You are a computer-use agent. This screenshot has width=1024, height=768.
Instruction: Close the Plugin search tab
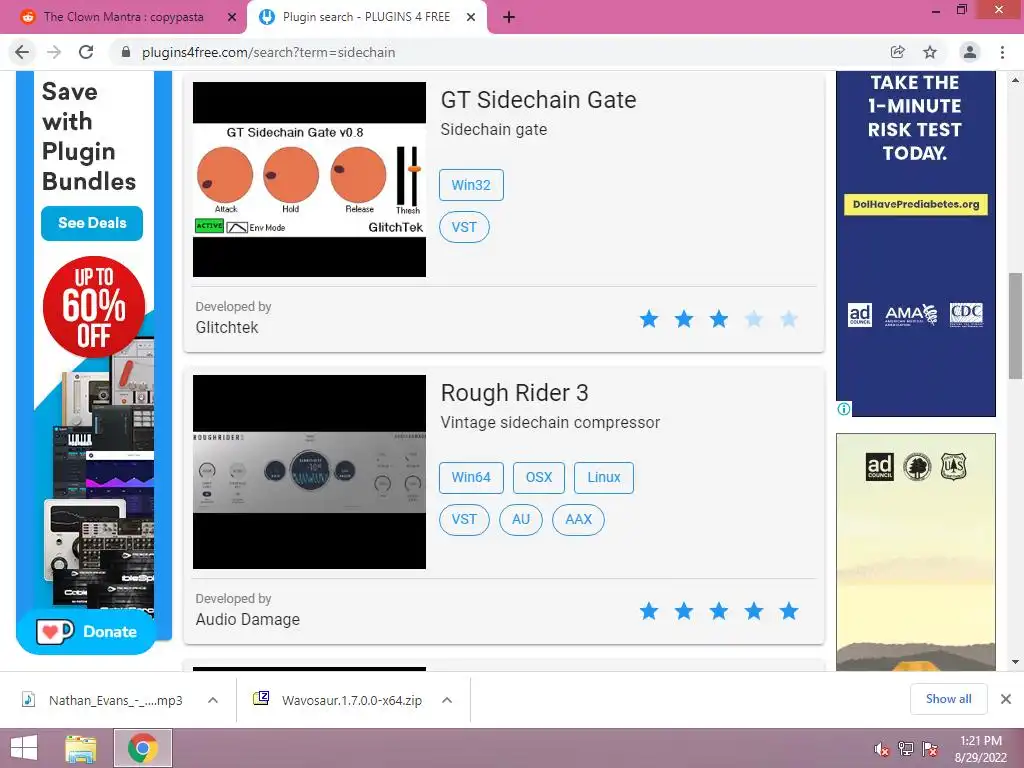(x=471, y=17)
